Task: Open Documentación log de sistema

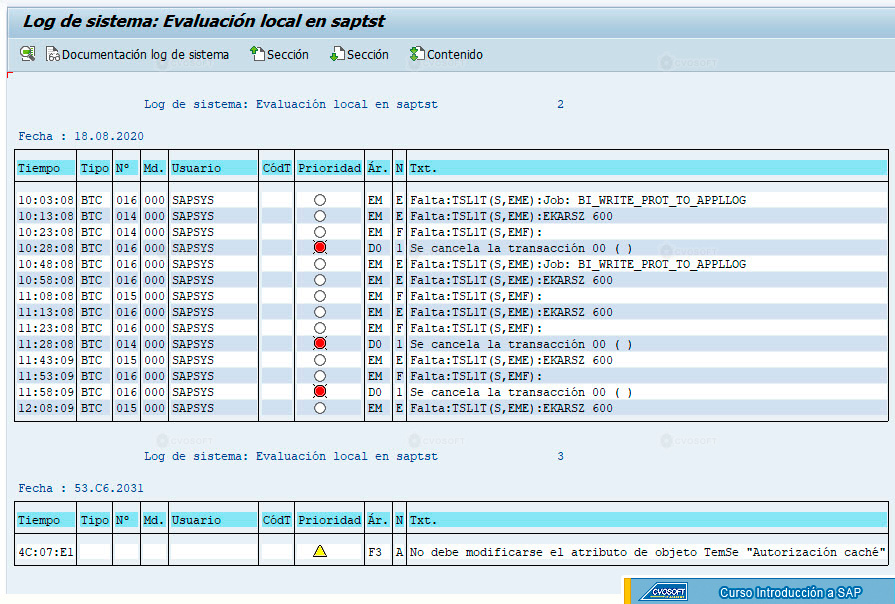Action: (x=138, y=54)
